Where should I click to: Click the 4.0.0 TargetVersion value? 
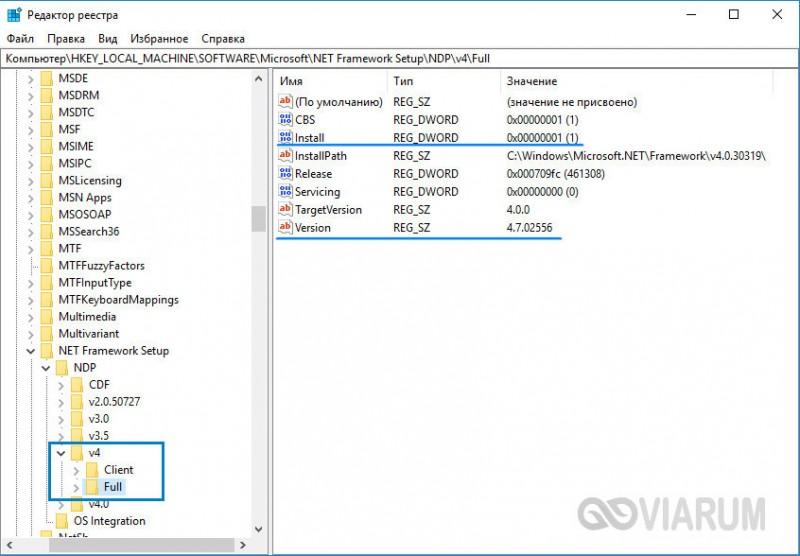click(x=518, y=210)
